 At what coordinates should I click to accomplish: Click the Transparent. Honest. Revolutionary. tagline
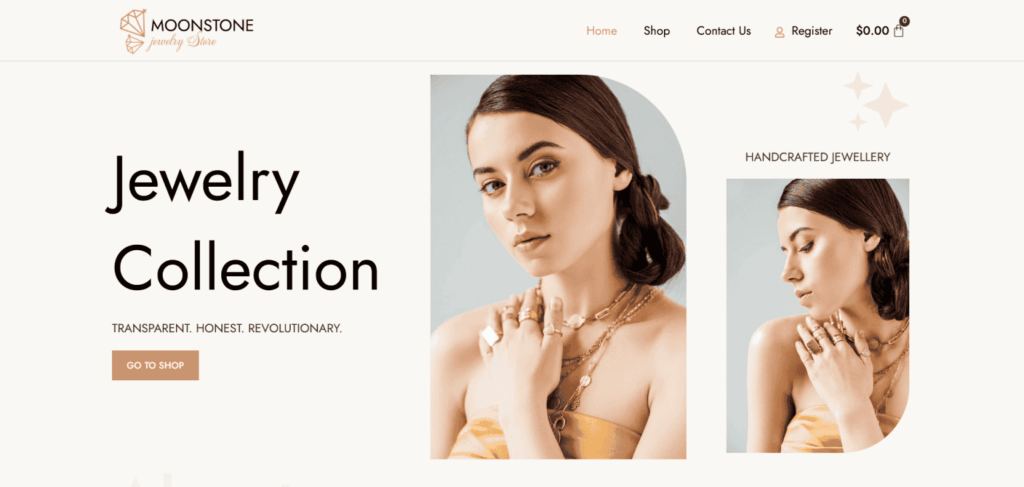click(x=227, y=328)
